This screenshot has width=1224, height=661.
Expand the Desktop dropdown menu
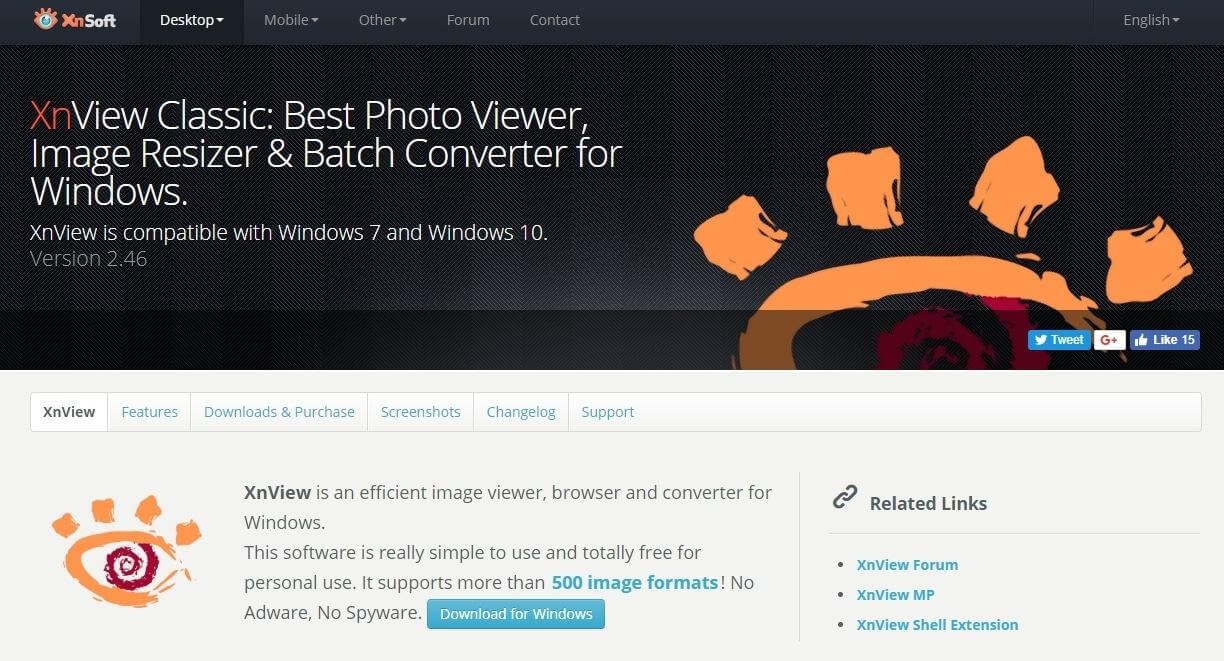coord(191,20)
